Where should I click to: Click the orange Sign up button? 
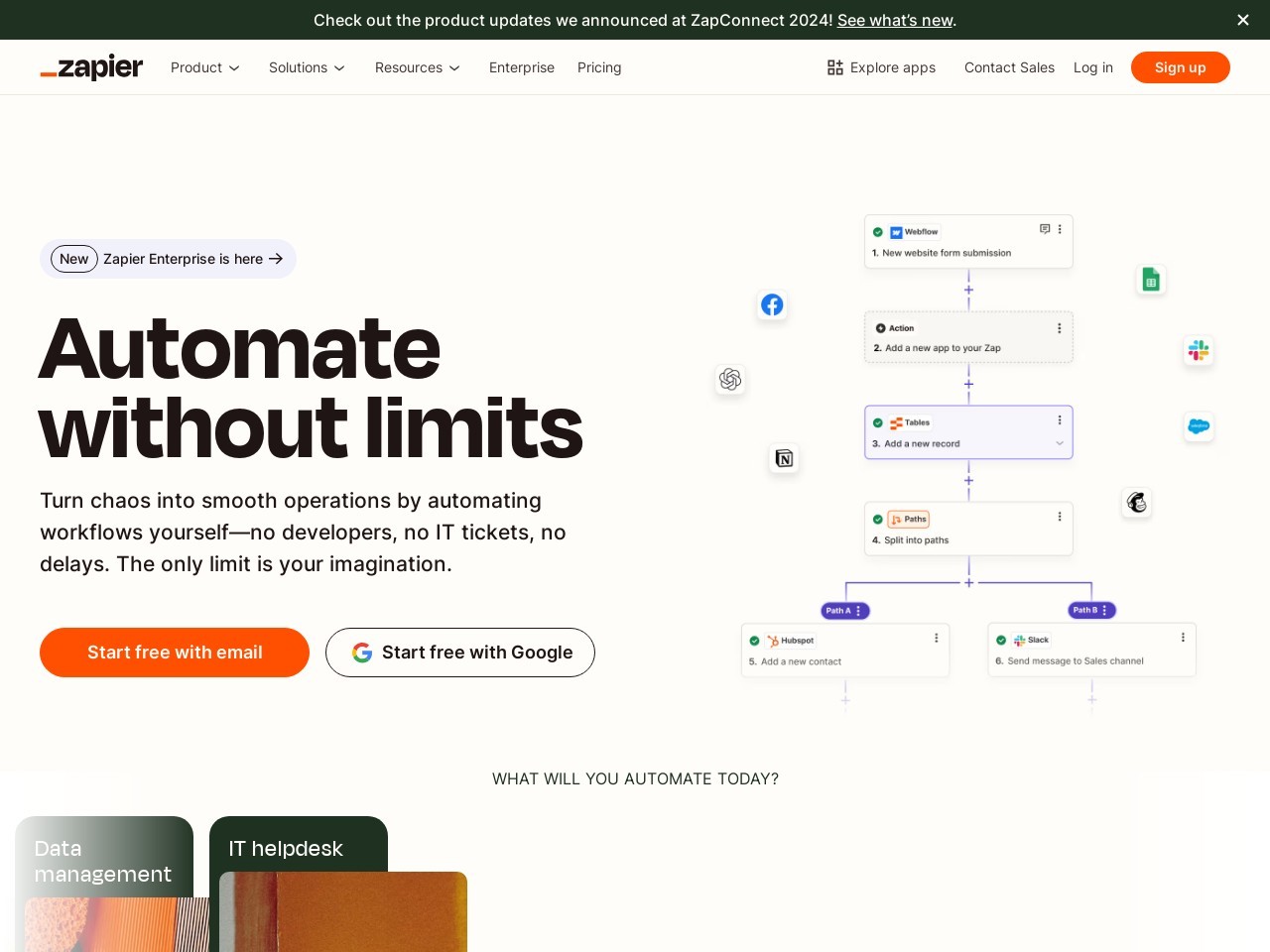(x=1181, y=67)
